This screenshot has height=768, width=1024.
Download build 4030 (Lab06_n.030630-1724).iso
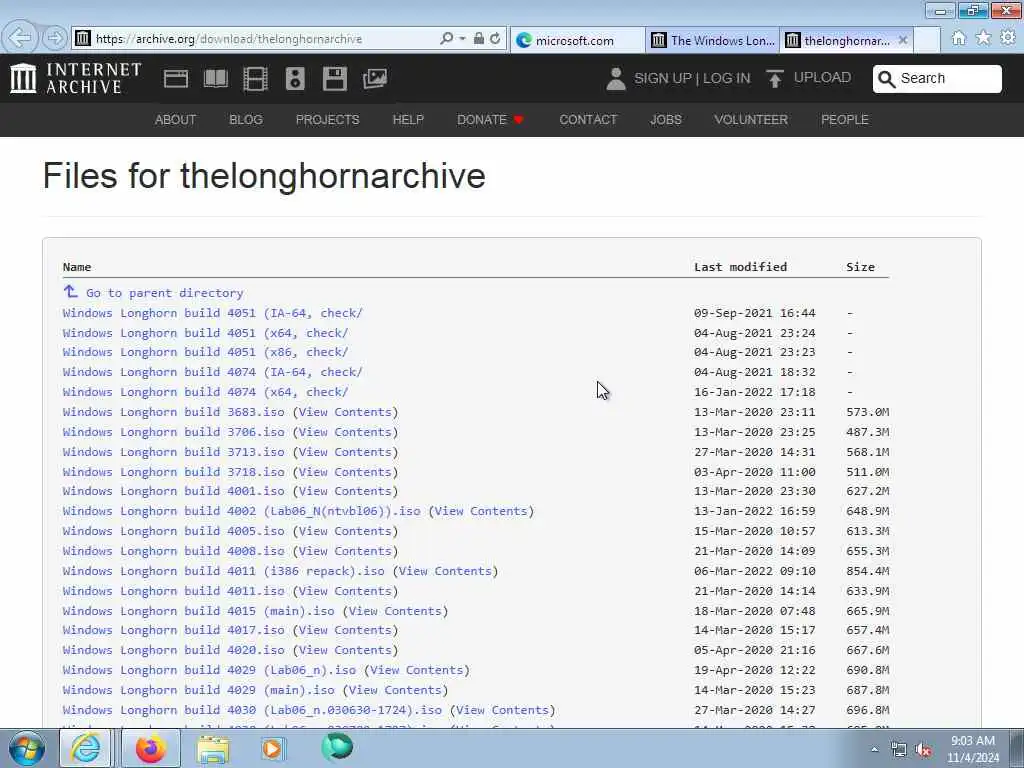pos(252,710)
